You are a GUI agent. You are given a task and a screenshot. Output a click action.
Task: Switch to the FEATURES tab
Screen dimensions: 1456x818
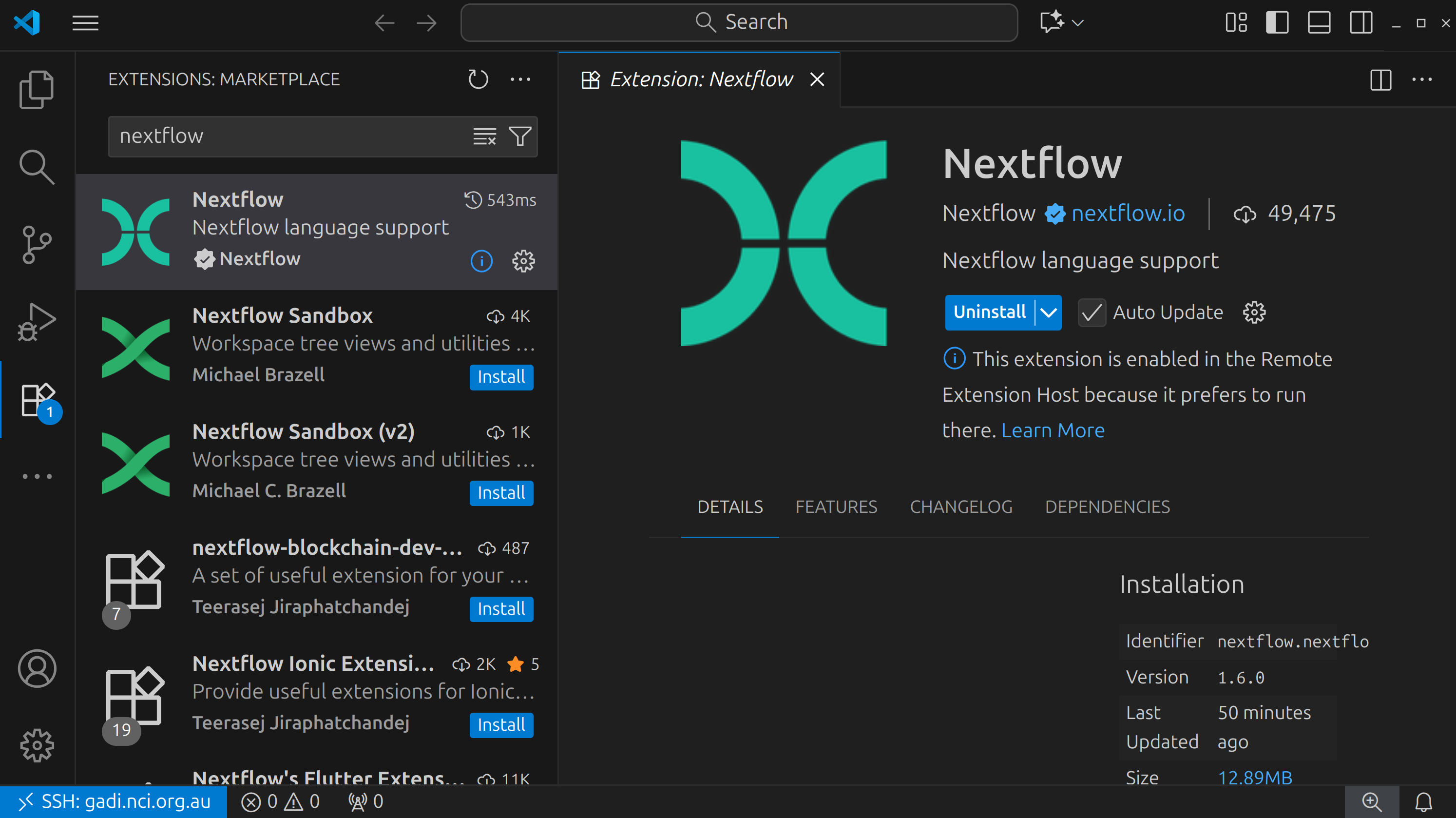(836, 506)
